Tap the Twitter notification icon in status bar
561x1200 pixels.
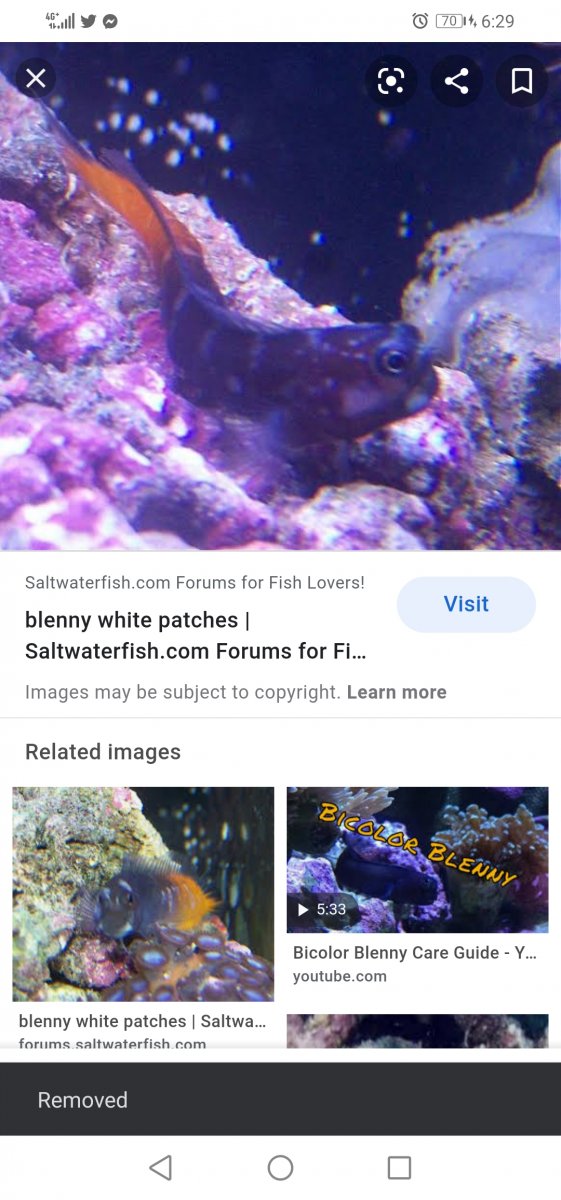88,21
